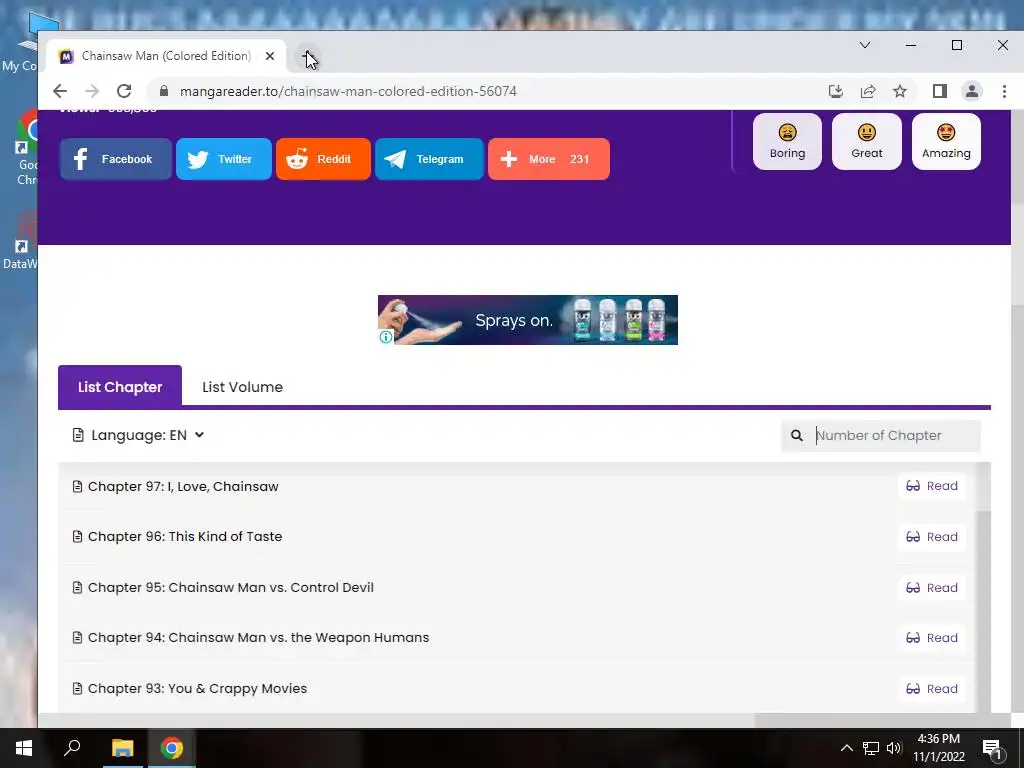
Task: Click the chapter search magnifier icon
Action: point(797,436)
